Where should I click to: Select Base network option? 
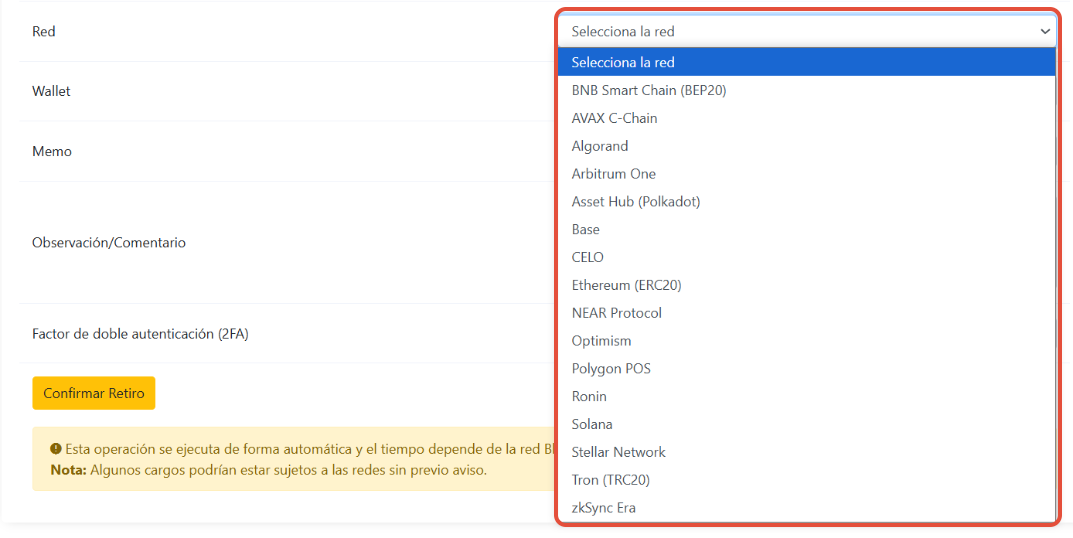[807, 229]
